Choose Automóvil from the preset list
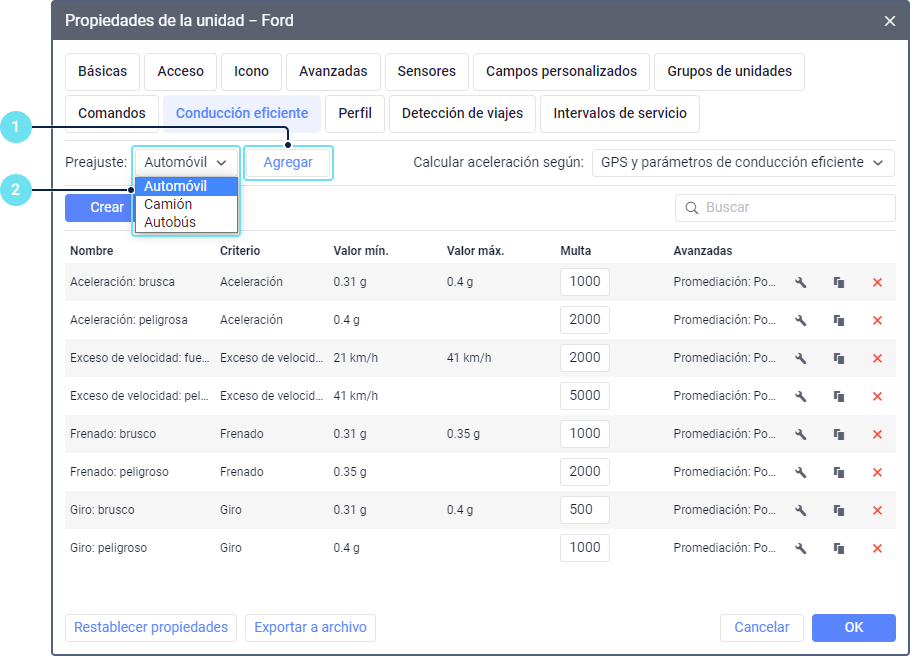 click(186, 186)
